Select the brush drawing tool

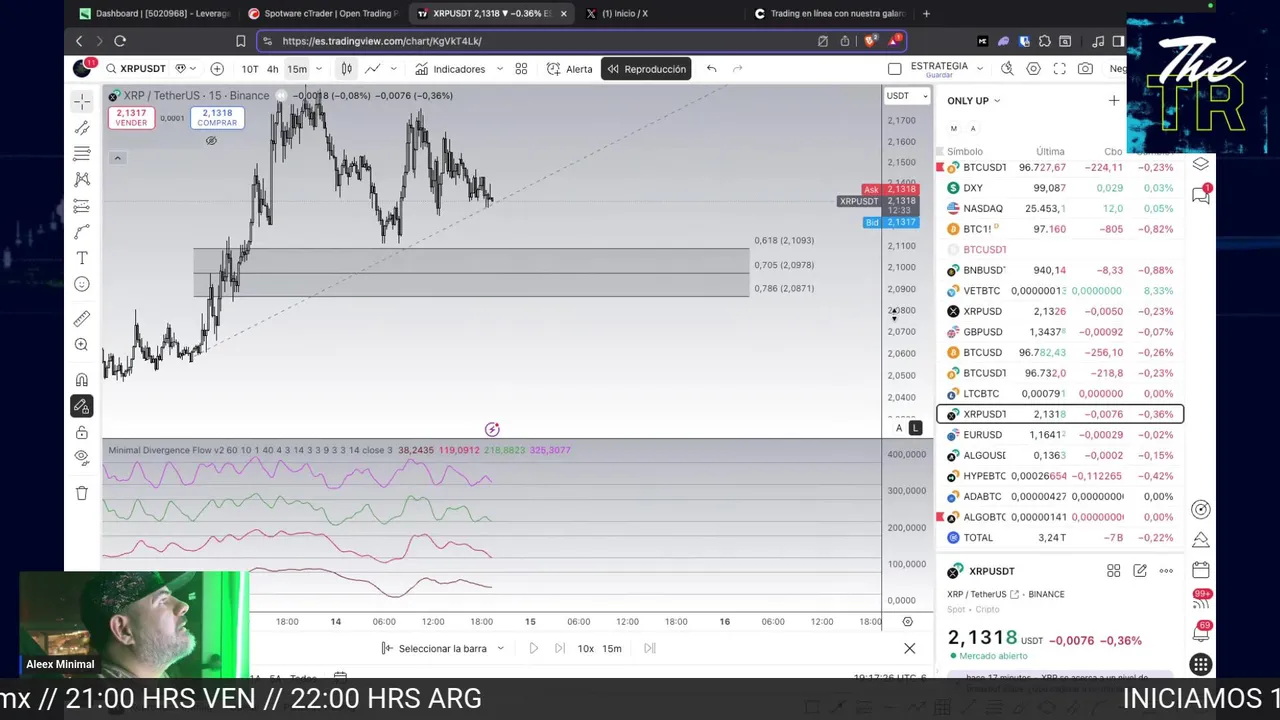(x=82, y=232)
